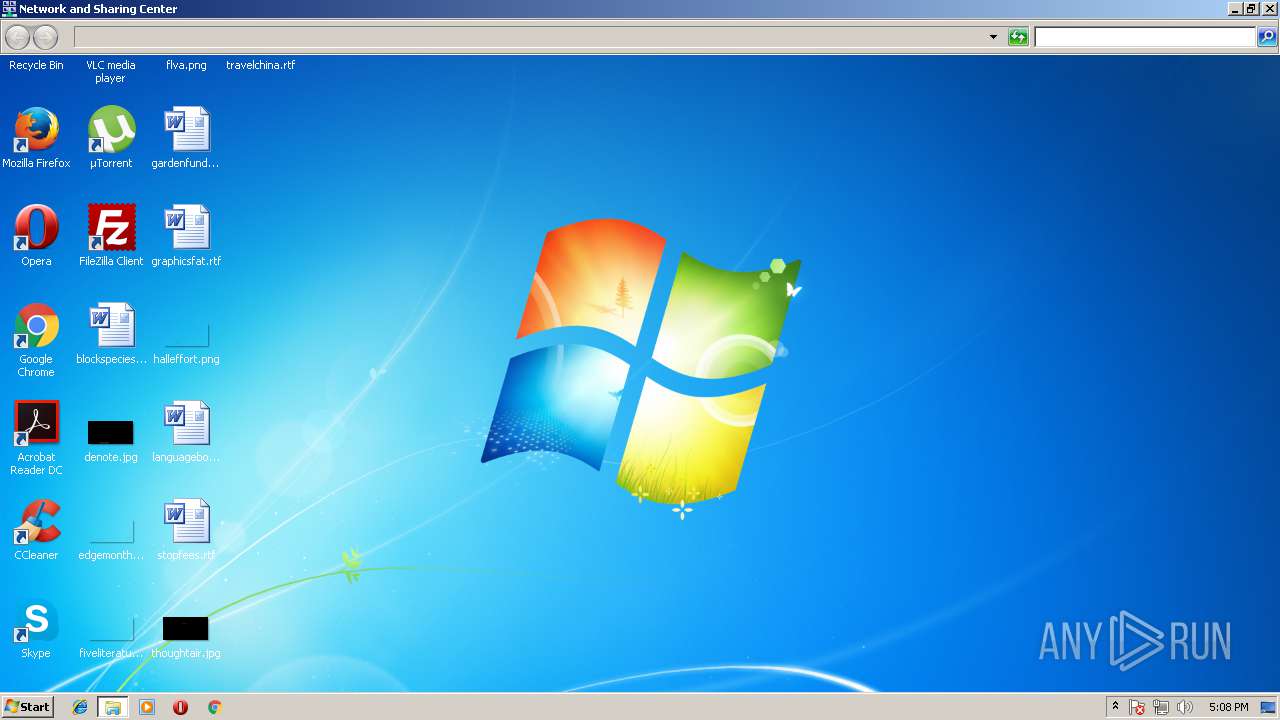Screen dimensions: 1280x720
Task: Open the Opera desktop shortcut
Action: coord(36,228)
